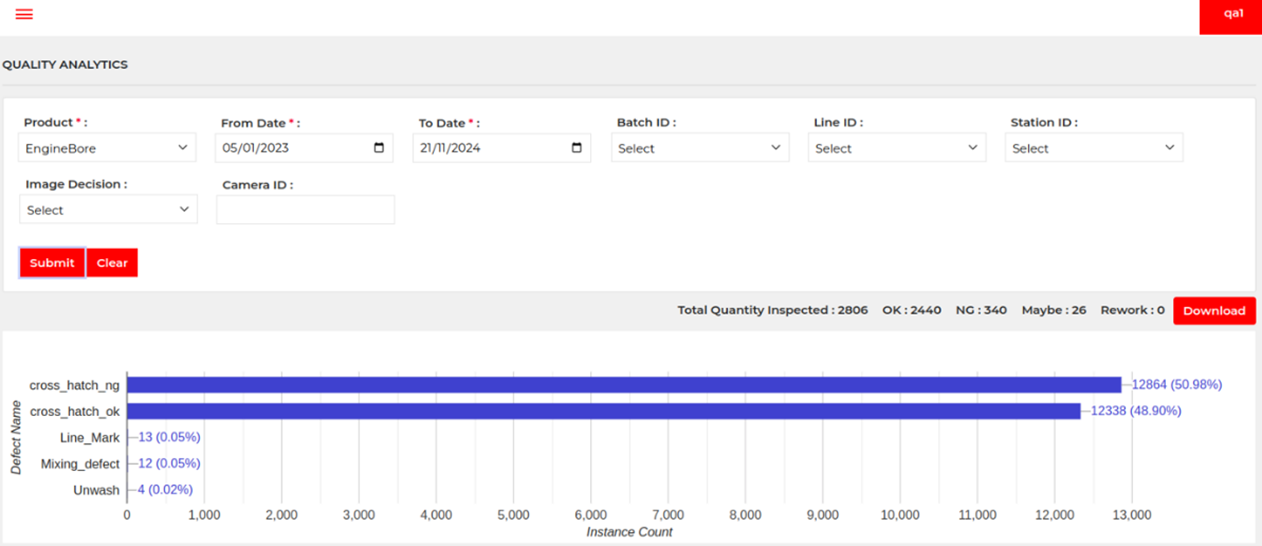Click the 12864 (50.98%) value label
This screenshot has width=1262, height=546.
click(1177, 385)
